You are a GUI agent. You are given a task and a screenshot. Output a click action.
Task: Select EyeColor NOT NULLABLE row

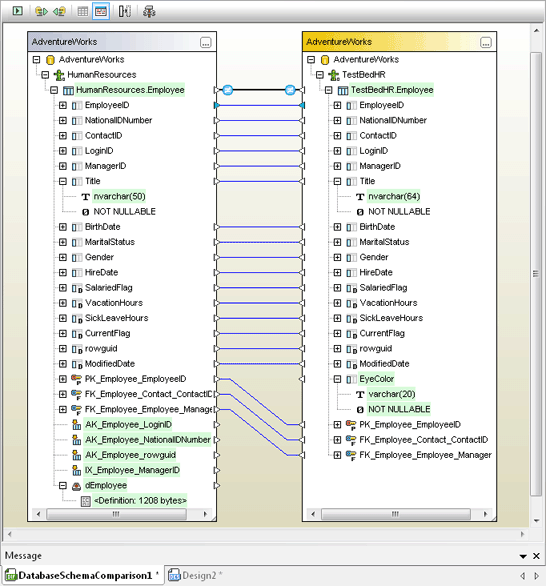click(399, 410)
